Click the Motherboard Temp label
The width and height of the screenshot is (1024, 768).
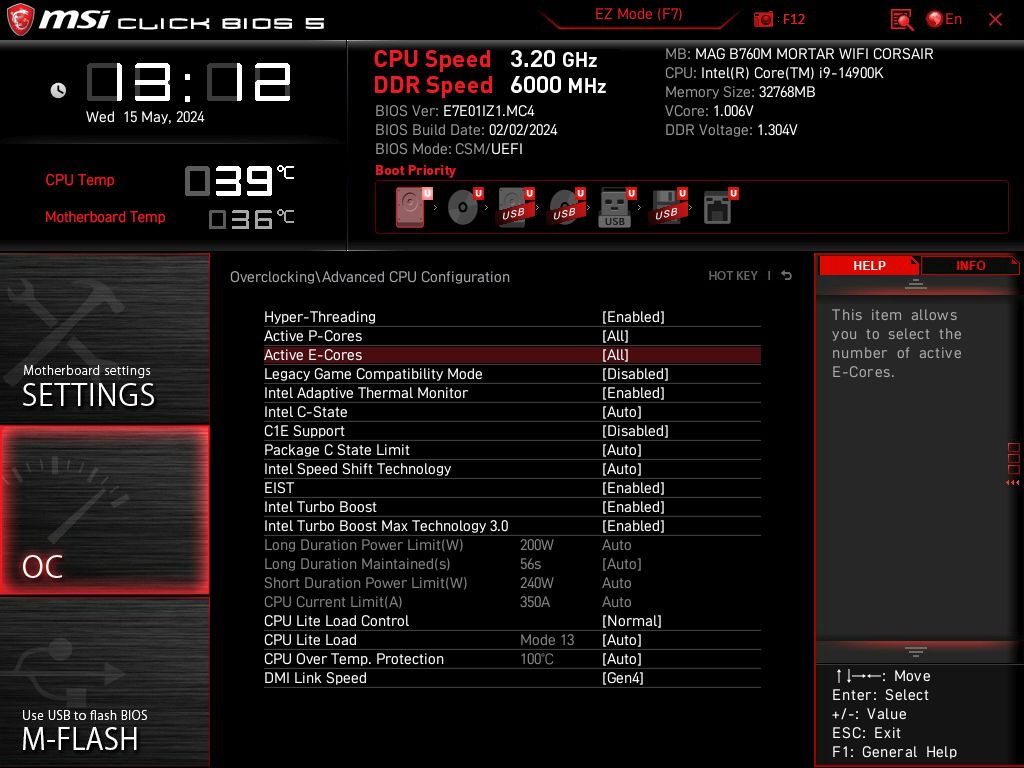click(105, 217)
